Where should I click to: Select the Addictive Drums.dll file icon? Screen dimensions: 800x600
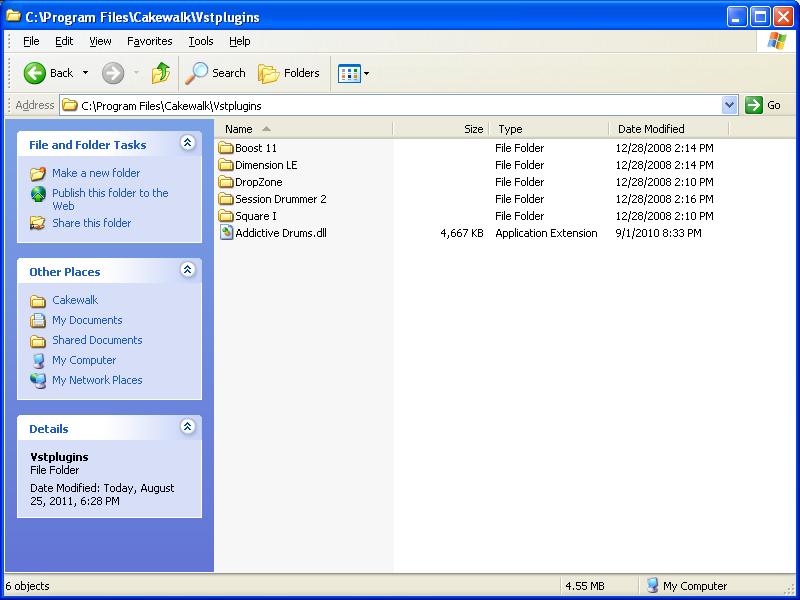tap(226, 233)
